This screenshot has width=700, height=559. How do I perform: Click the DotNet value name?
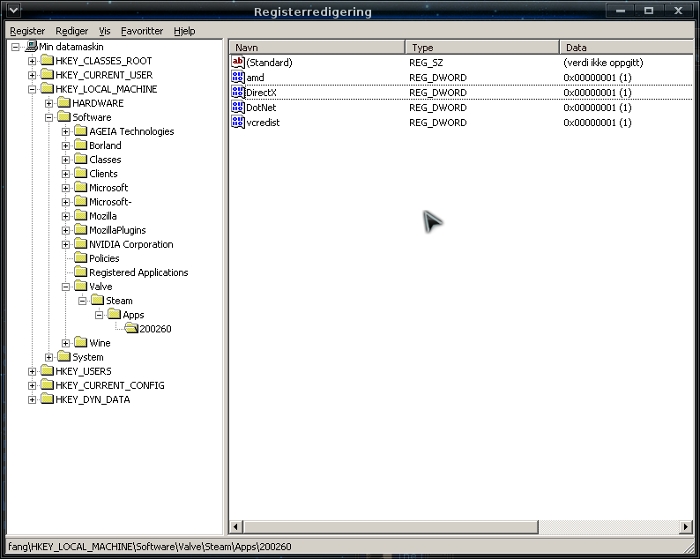(x=261, y=107)
